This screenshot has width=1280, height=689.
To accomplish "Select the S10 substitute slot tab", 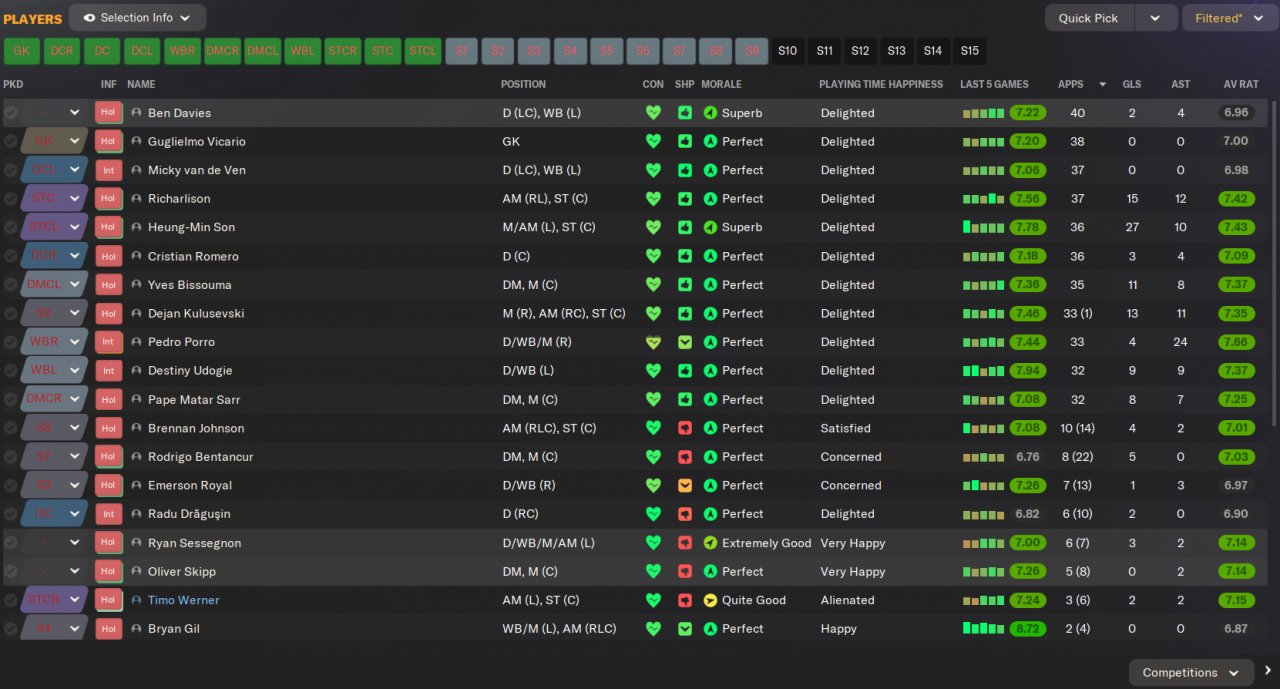I will [x=788, y=51].
